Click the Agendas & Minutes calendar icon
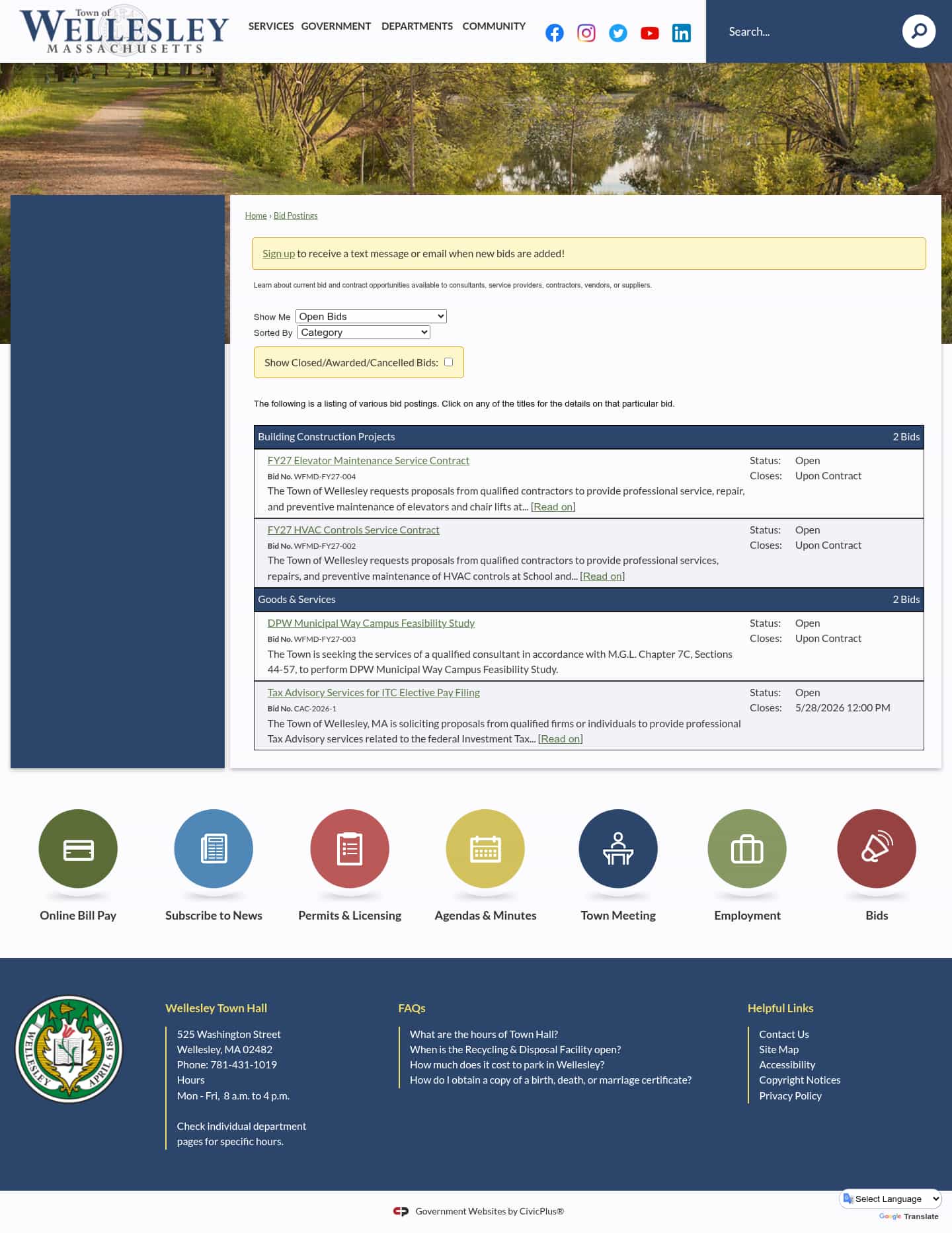Screen dimensions: 952x1233 pos(485,849)
